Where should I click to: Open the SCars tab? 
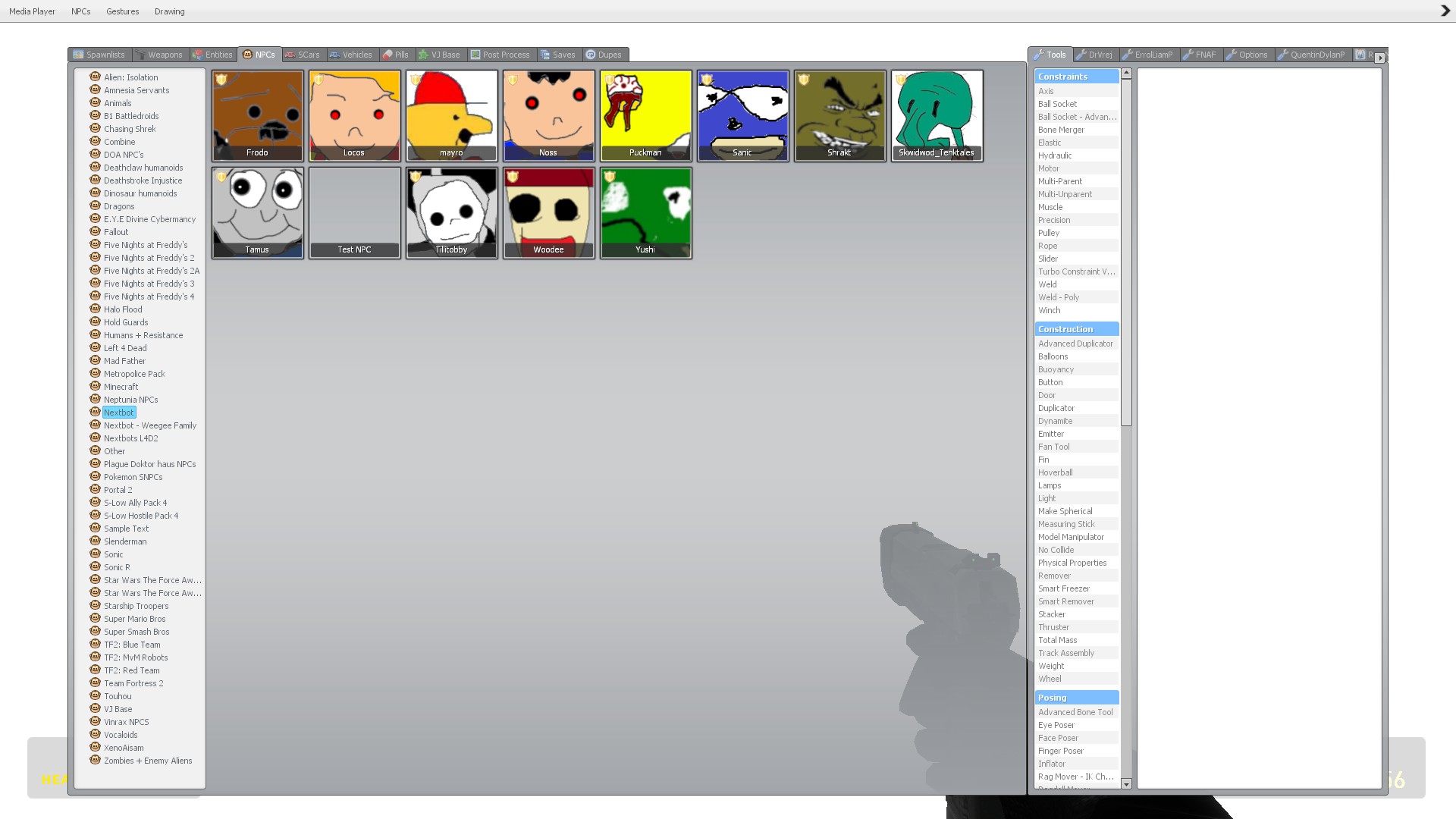point(303,55)
